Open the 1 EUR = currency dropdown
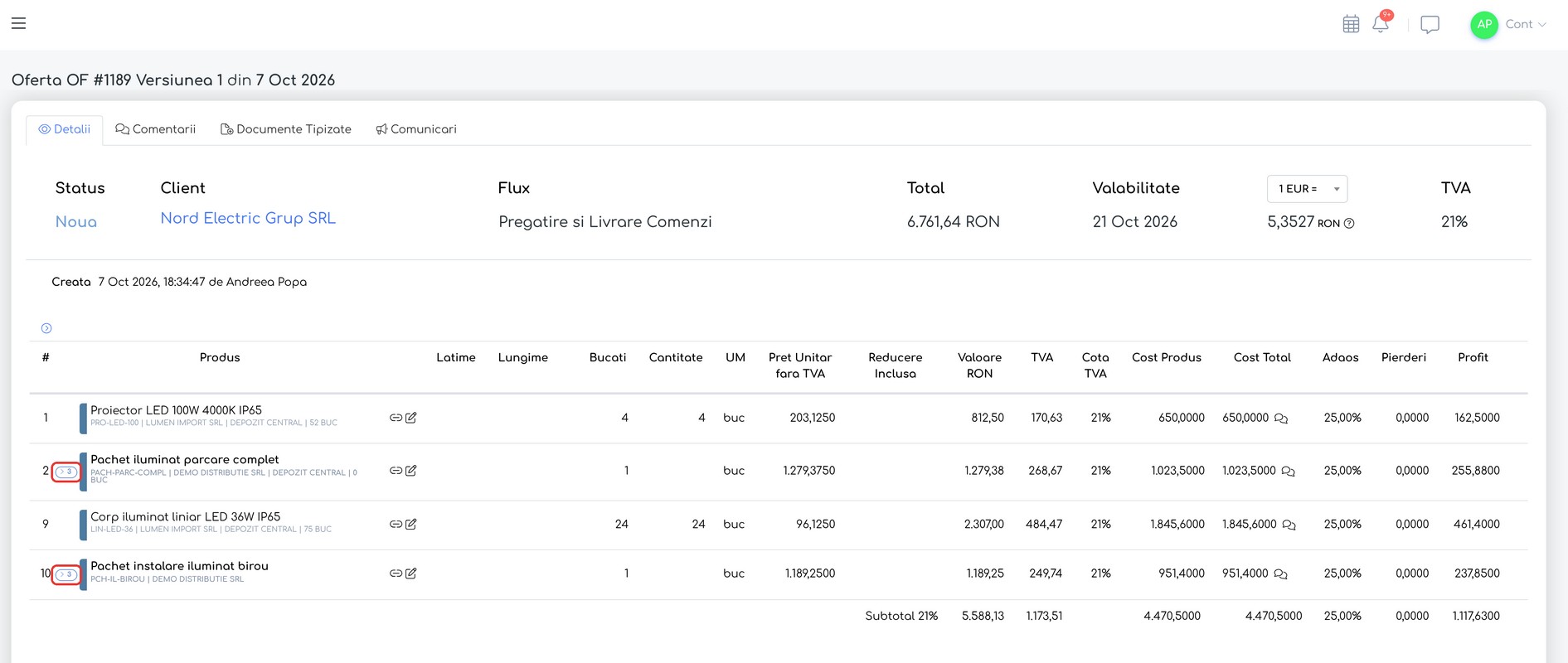1568x663 pixels. click(1307, 189)
